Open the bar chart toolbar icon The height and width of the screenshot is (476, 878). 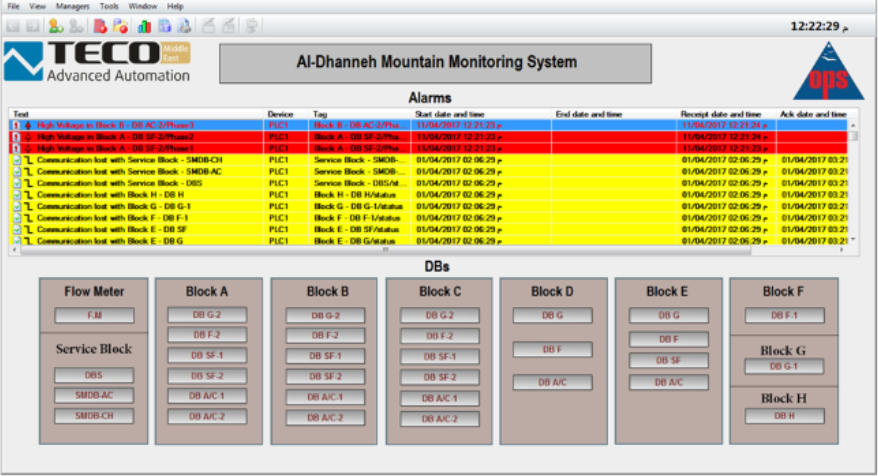point(144,25)
